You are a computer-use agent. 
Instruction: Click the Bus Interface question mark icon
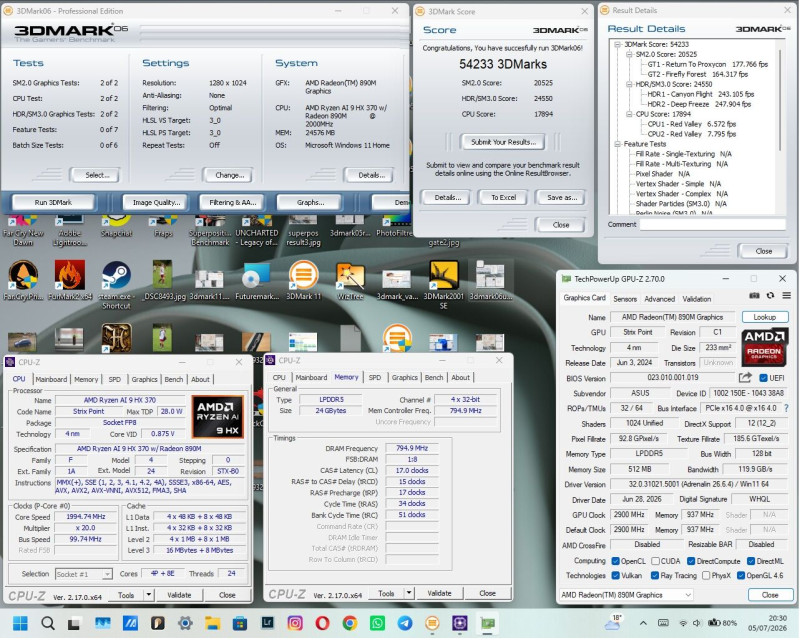click(x=786, y=409)
